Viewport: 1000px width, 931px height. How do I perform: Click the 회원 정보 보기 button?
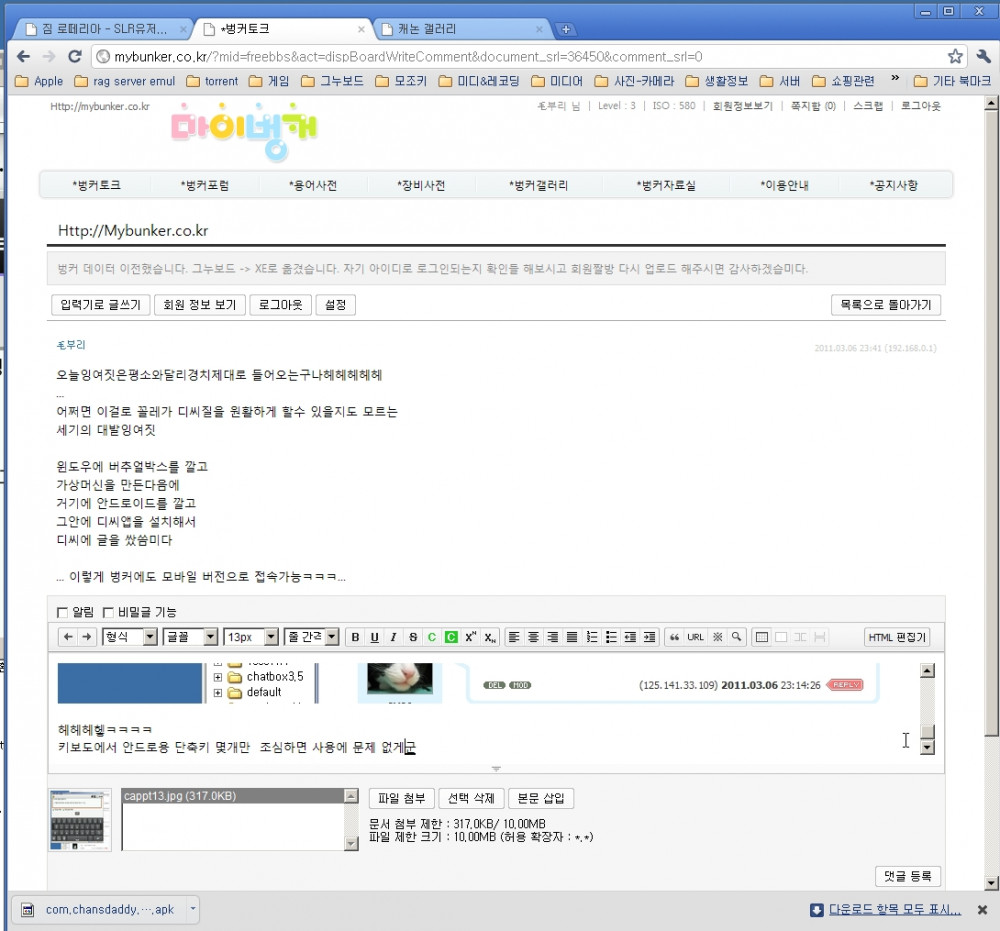[200, 305]
